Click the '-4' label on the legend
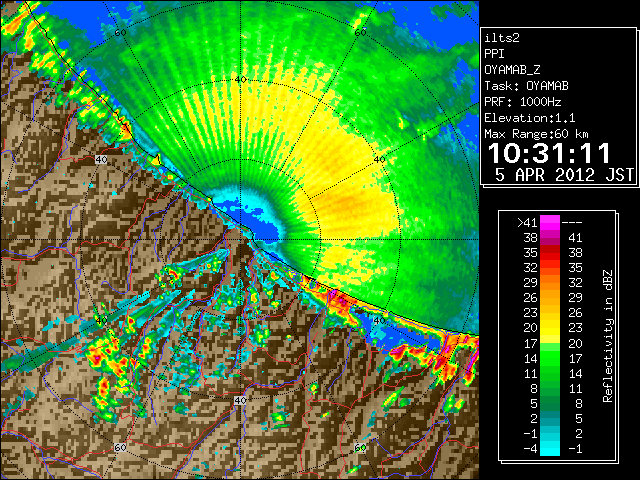640x480 pixels. [530, 449]
